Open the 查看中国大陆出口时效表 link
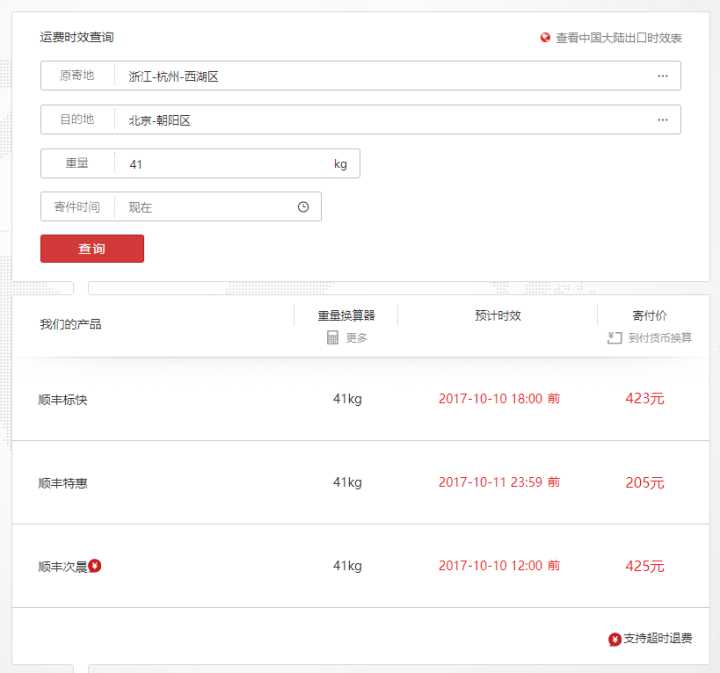This screenshot has height=673, width=720. (619, 38)
